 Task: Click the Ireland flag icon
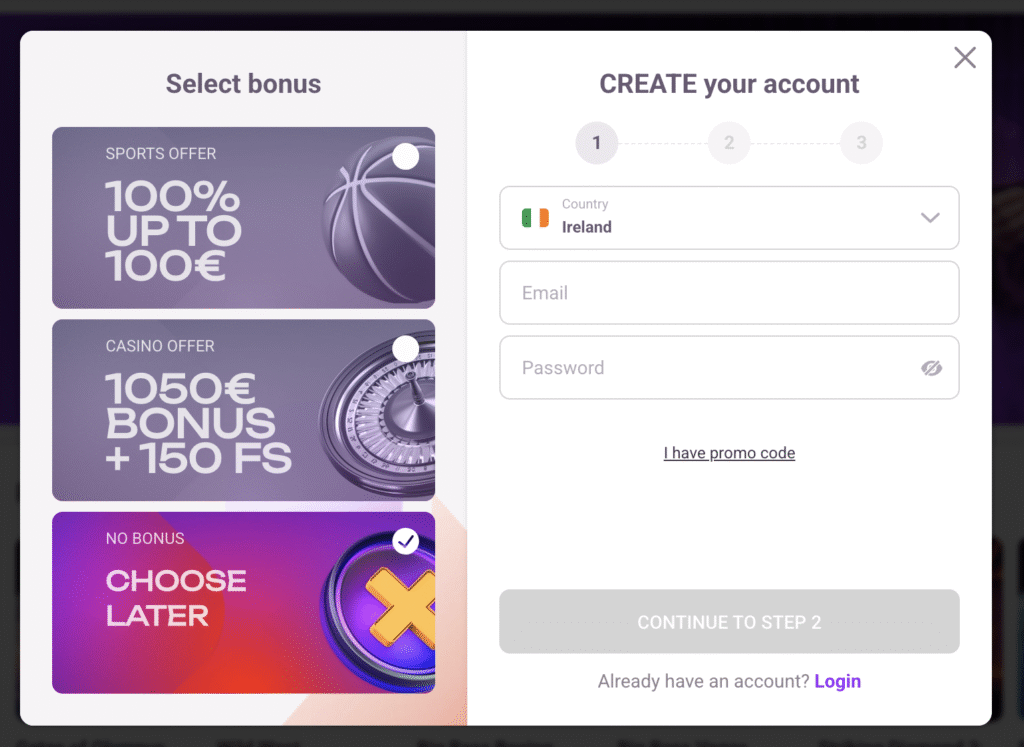click(x=536, y=218)
